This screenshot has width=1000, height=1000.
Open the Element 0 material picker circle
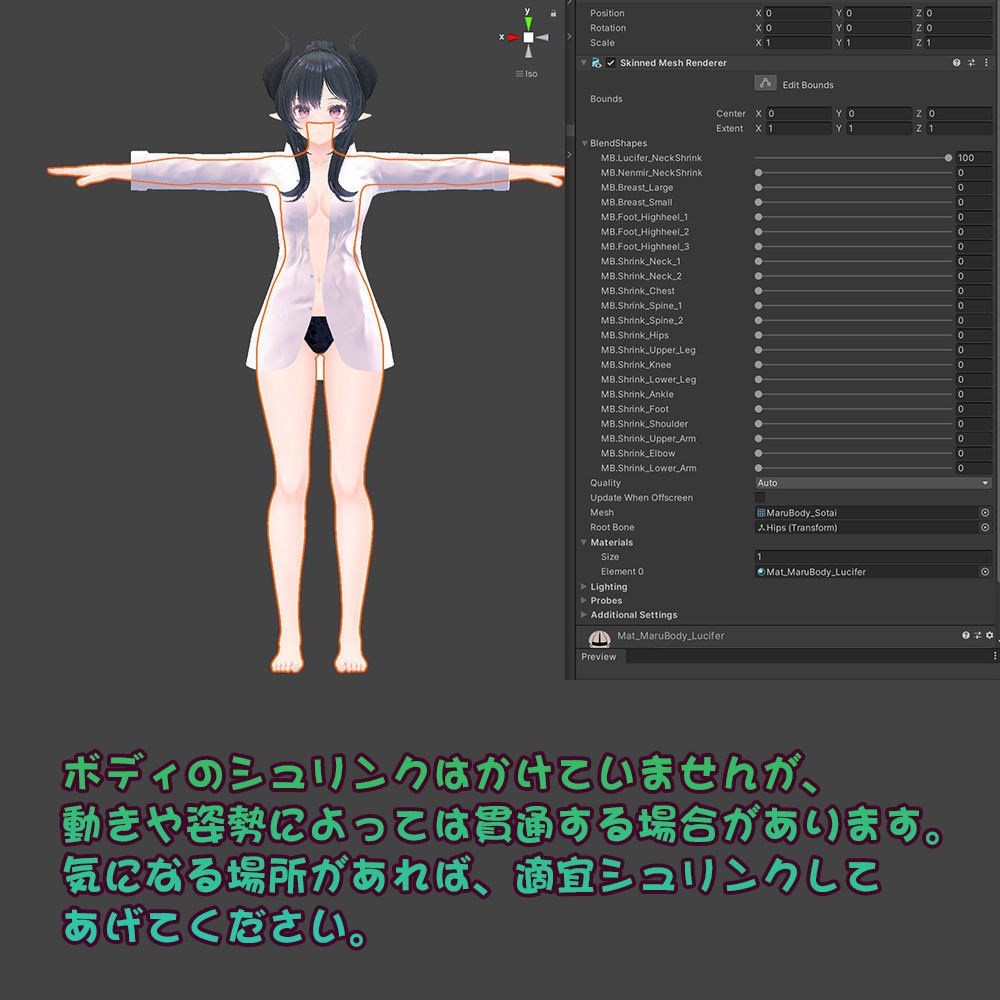pos(985,572)
